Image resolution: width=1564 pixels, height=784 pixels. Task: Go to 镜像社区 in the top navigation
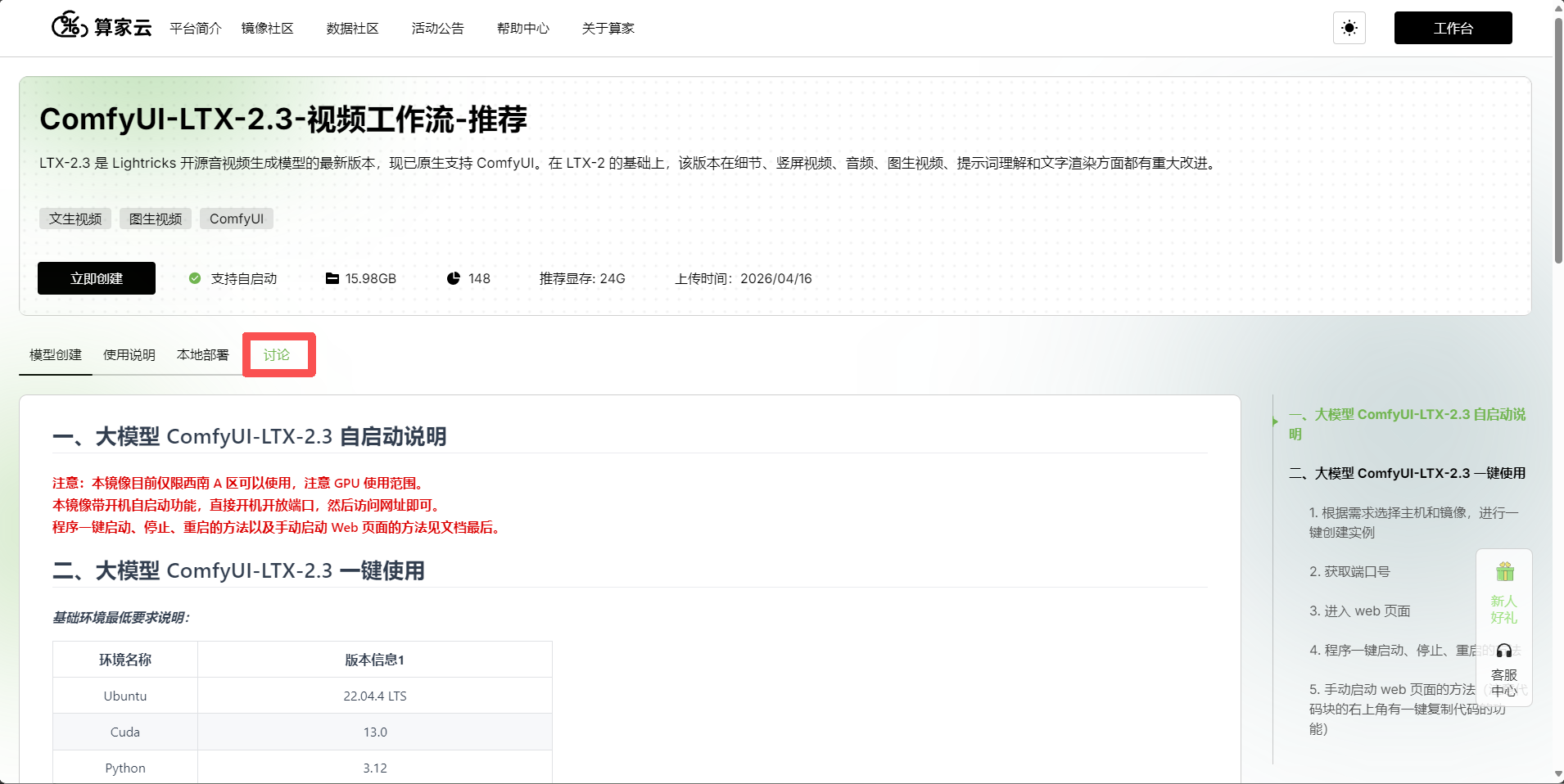[268, 28]
